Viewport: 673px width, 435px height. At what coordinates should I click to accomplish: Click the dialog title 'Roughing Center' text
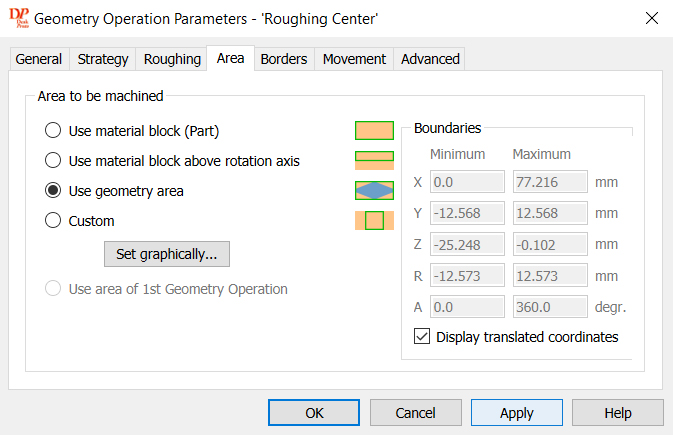tap(320, 19)
